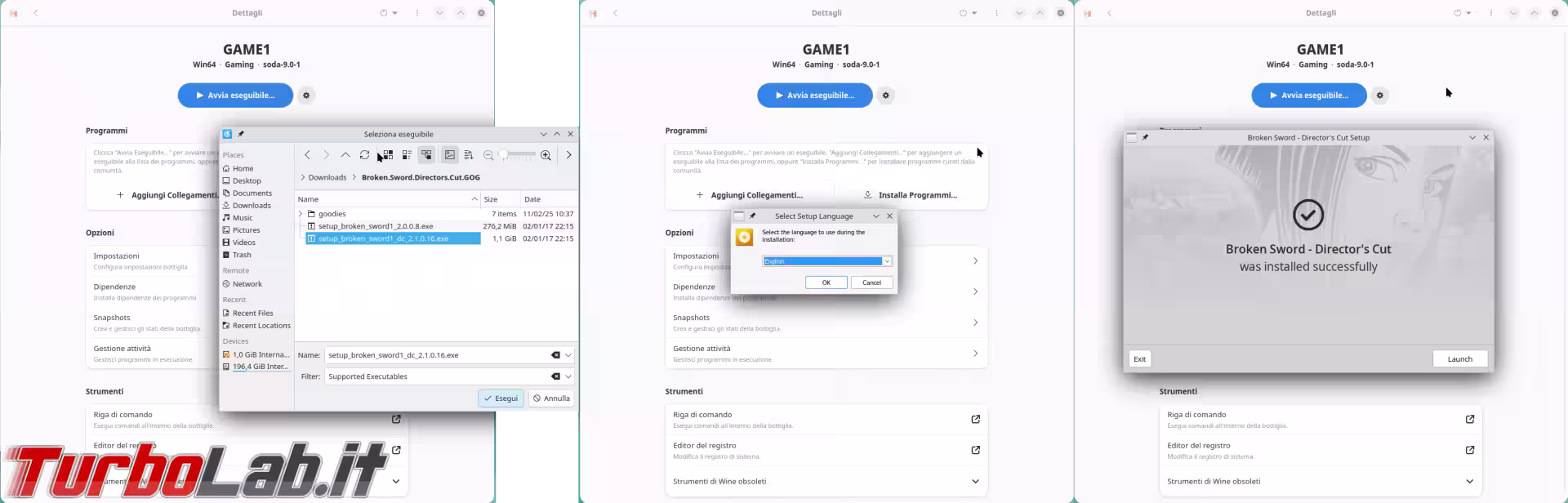Open the sorting options in file dialog toolbar
Viewport: 1568px width, 503px height.
click(469, 155)
